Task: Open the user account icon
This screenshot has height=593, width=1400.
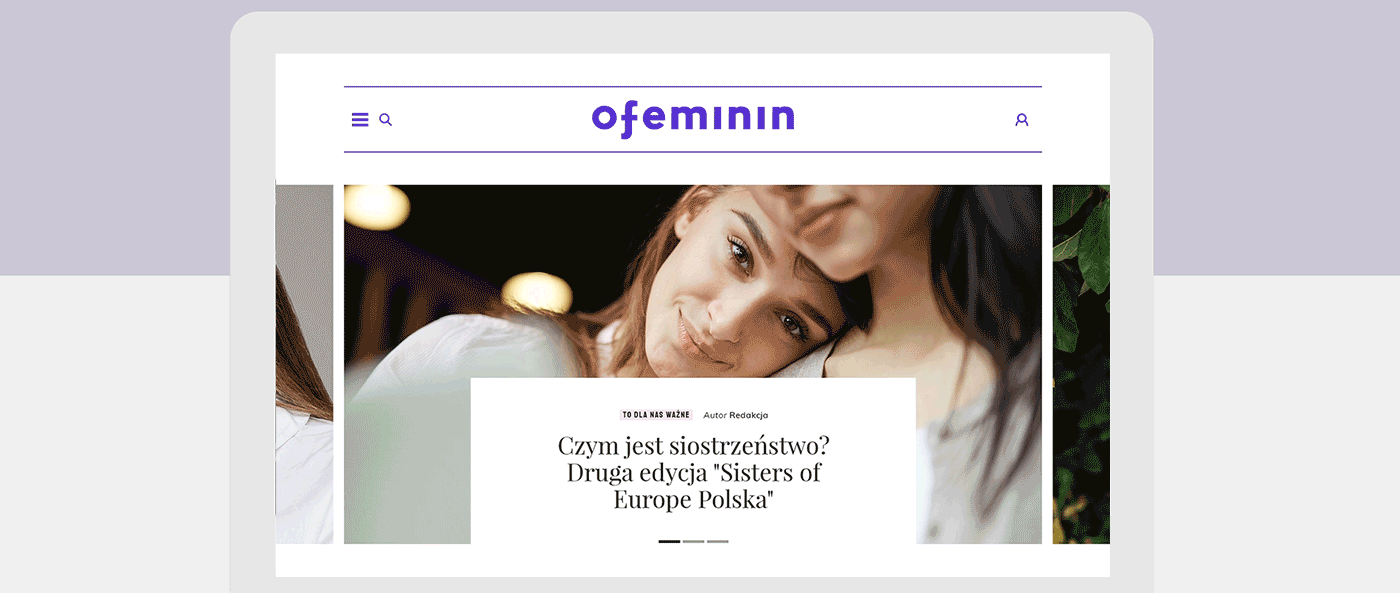Action: click(1022, 120)
